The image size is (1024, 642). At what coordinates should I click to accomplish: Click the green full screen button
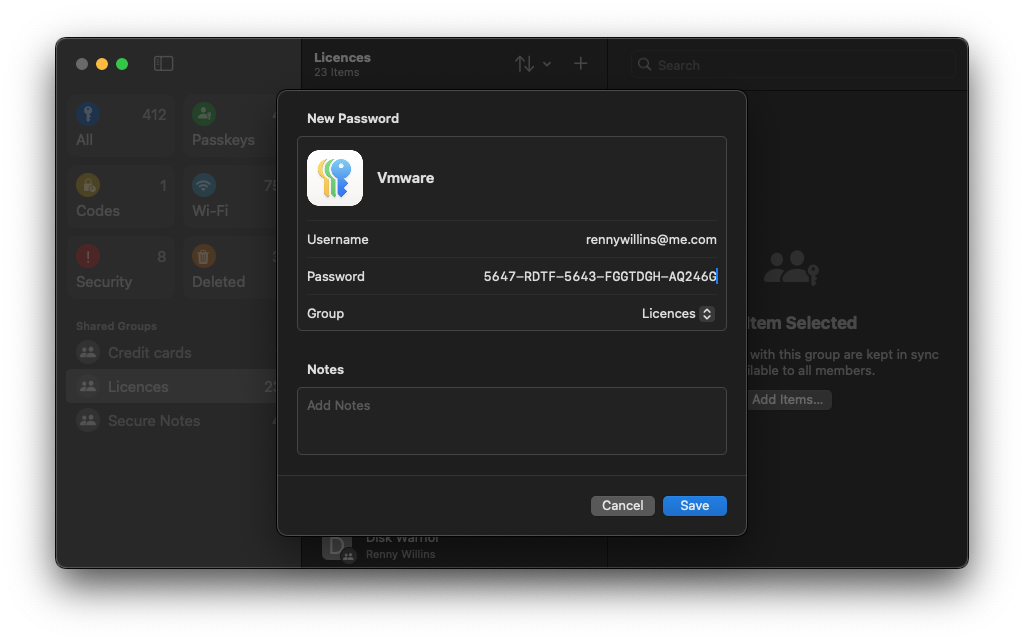(x=122, y=64)
